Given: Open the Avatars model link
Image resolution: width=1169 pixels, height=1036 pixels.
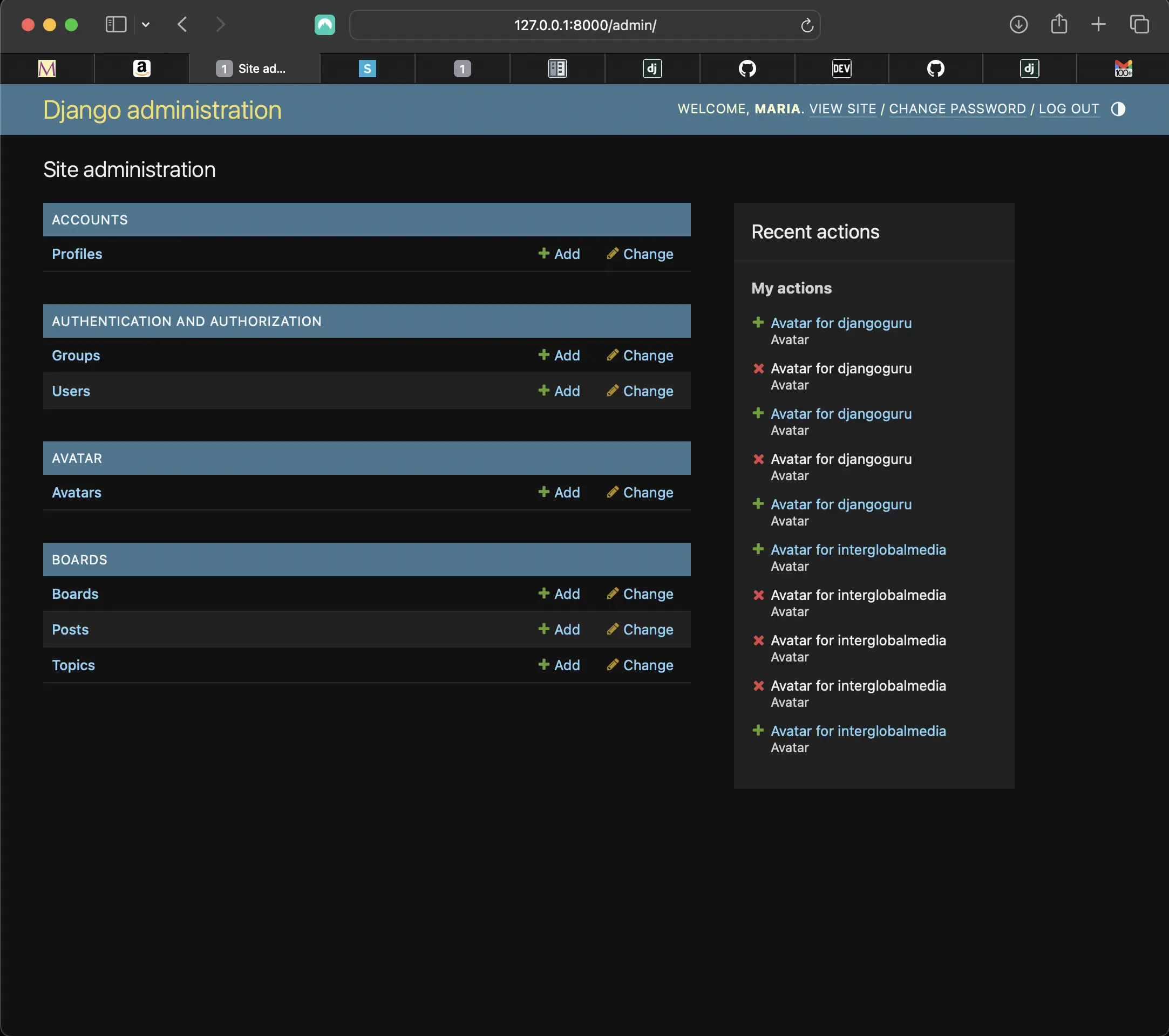Looking at the screenshot, I should [x=77, y=492].
